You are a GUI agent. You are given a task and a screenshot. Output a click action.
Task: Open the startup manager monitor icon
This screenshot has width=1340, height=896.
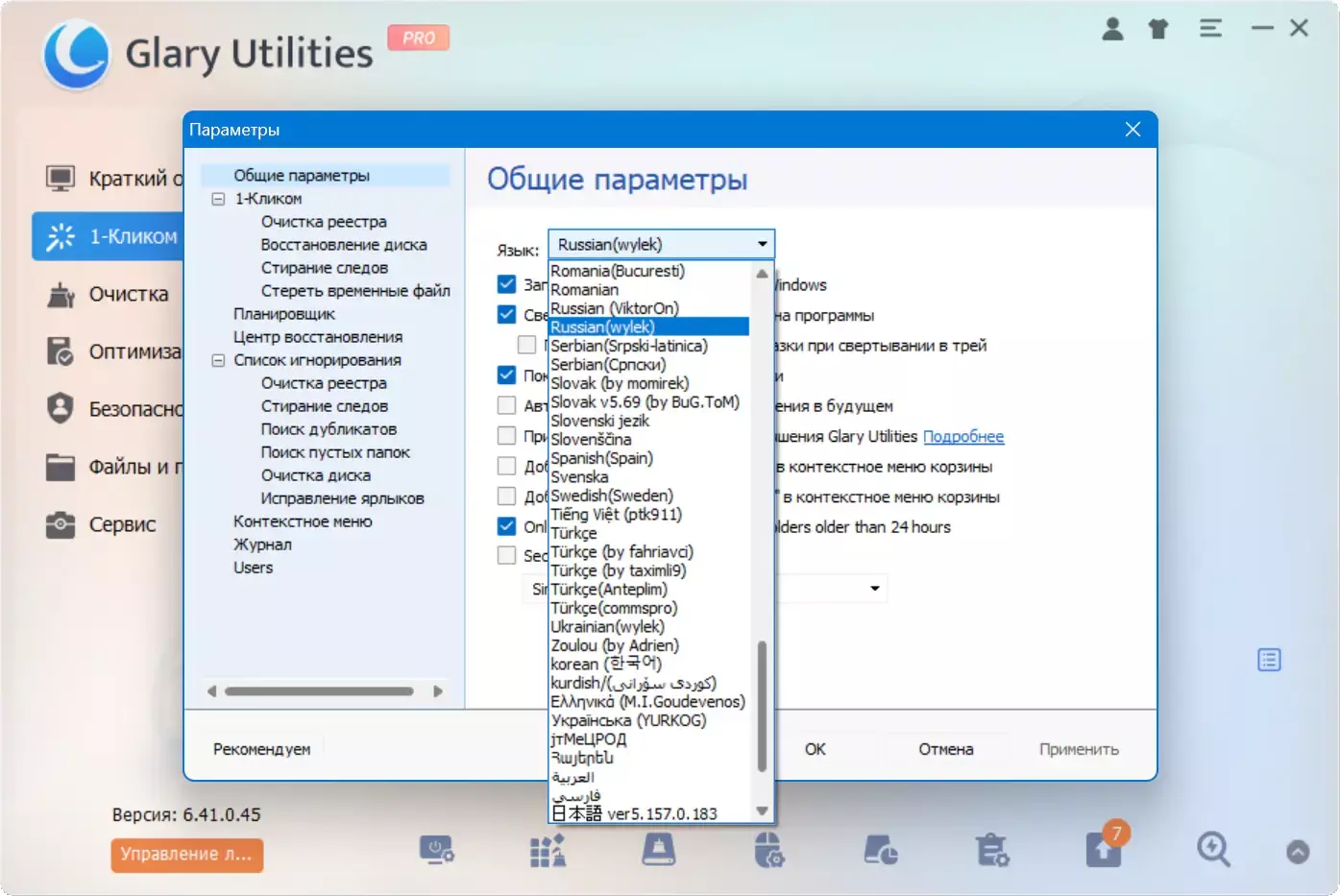click(x=436, y=850)
